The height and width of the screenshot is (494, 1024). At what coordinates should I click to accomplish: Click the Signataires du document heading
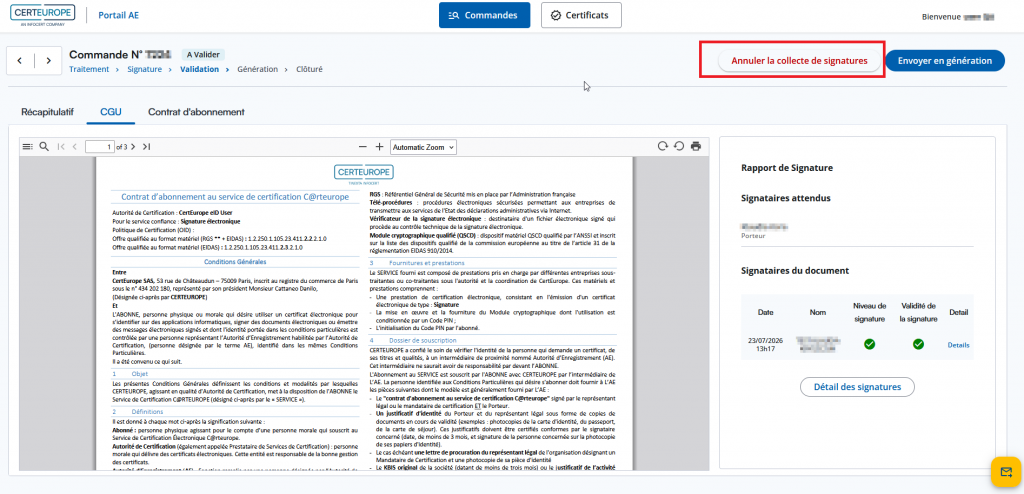coord(795,270)
